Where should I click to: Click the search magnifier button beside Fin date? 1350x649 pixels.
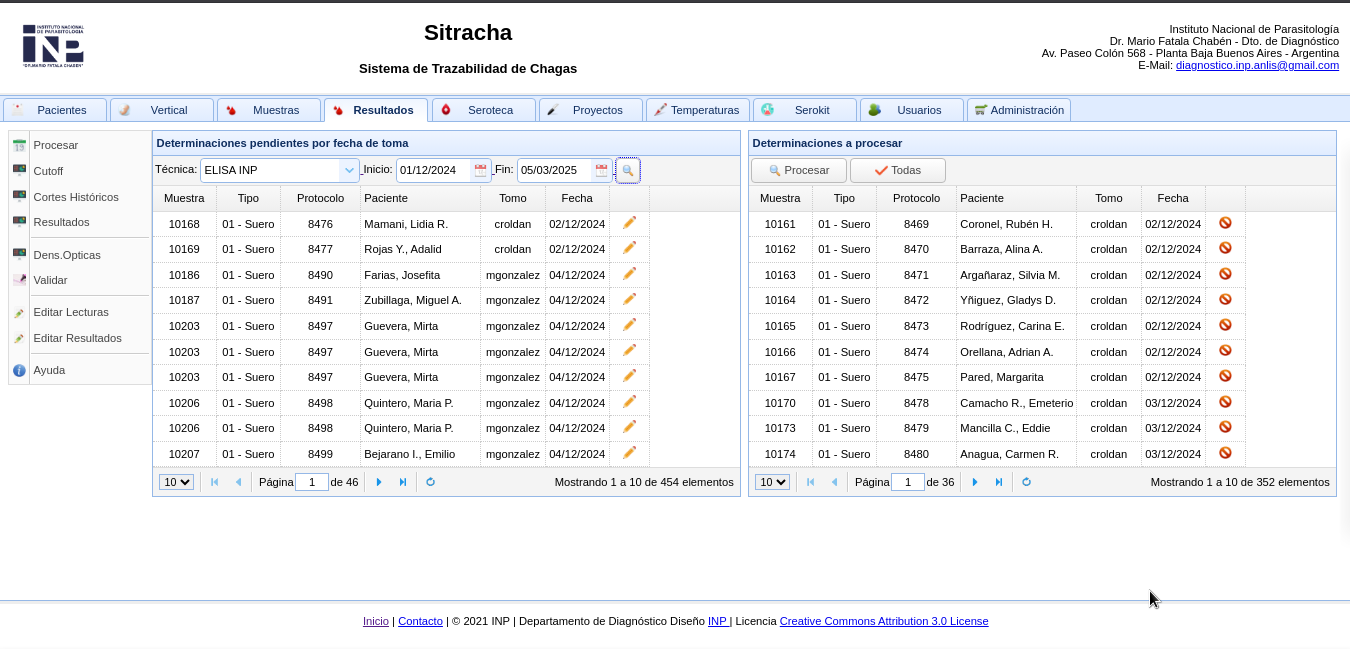(627, 171)
